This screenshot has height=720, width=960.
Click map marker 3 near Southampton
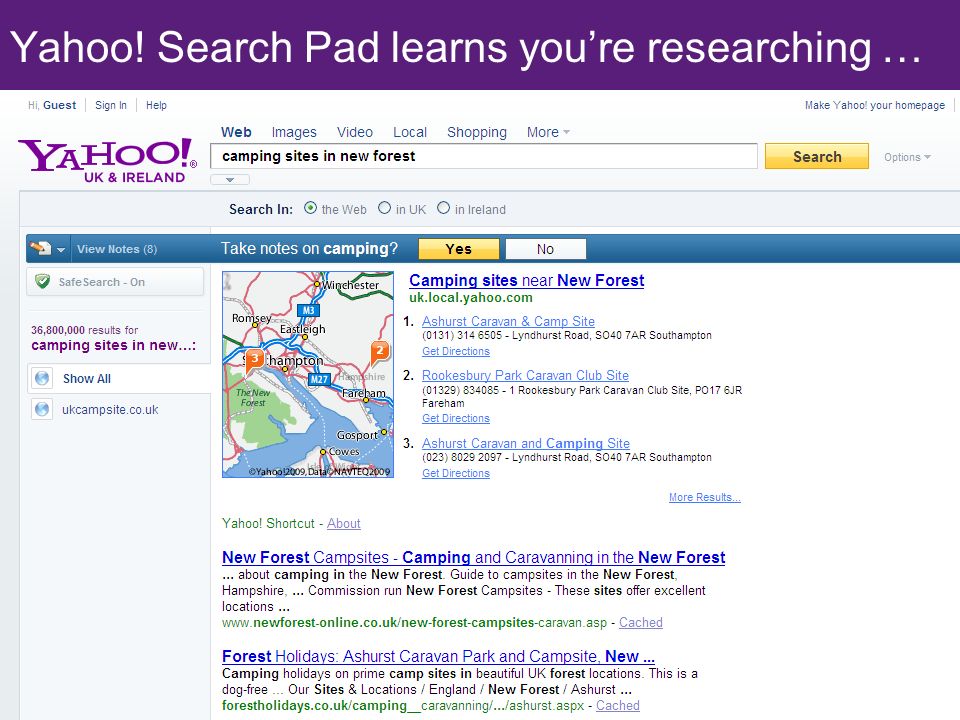pos(254,361)
